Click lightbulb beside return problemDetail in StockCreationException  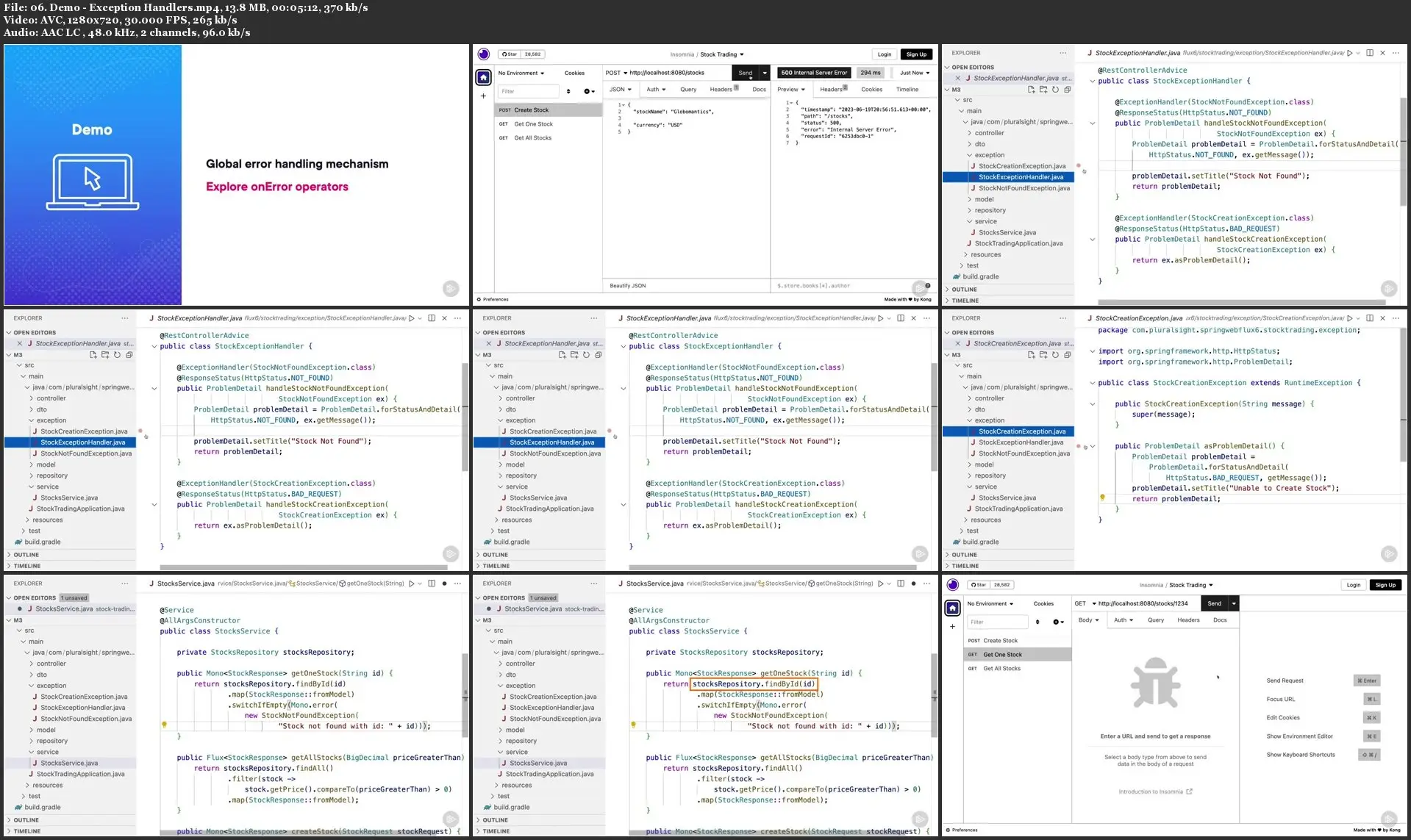1102,498
